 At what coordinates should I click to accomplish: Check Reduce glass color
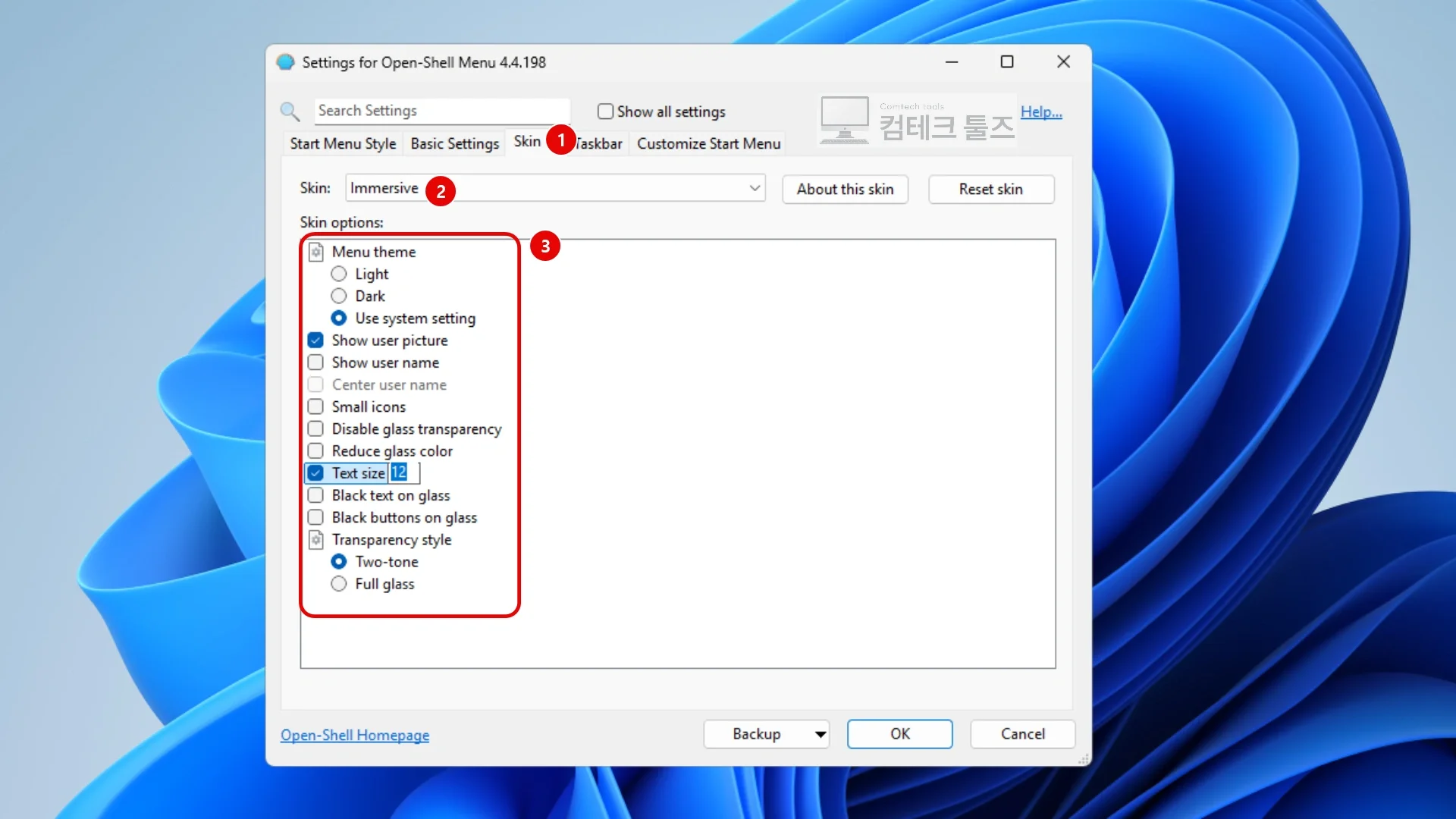(x=315, y=451)
